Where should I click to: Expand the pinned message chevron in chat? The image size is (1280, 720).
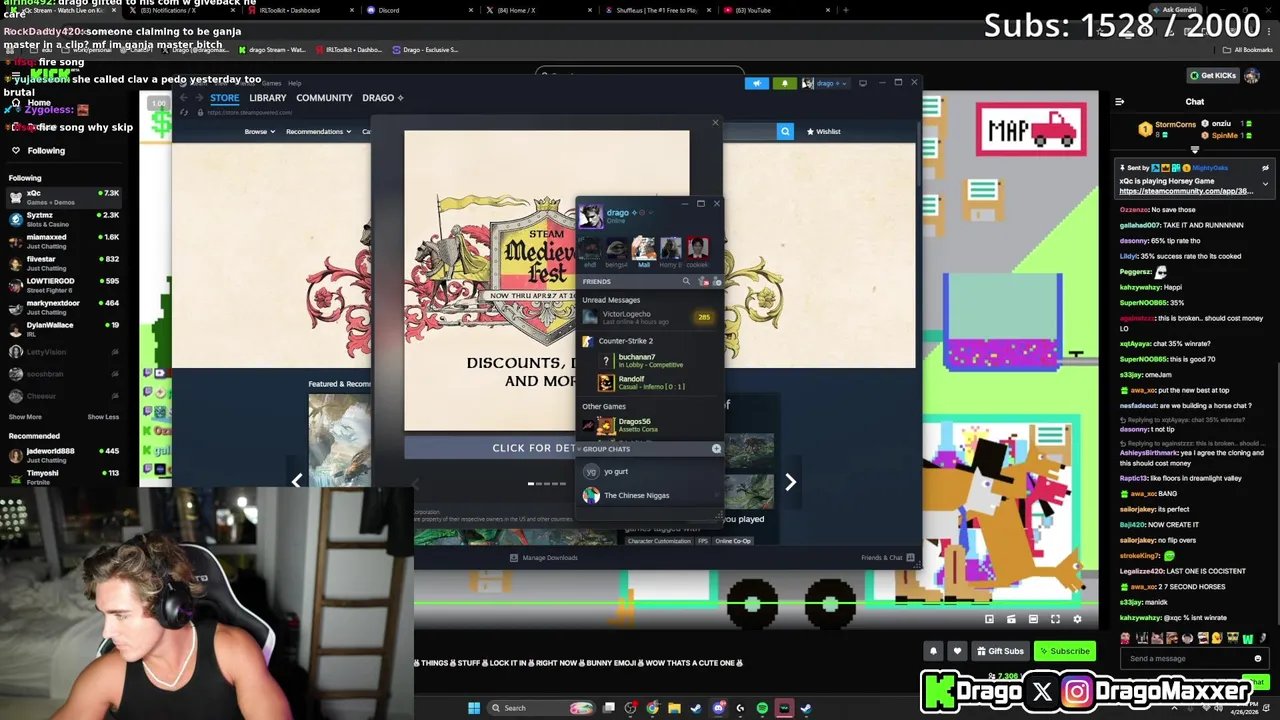coord(1265,184)
